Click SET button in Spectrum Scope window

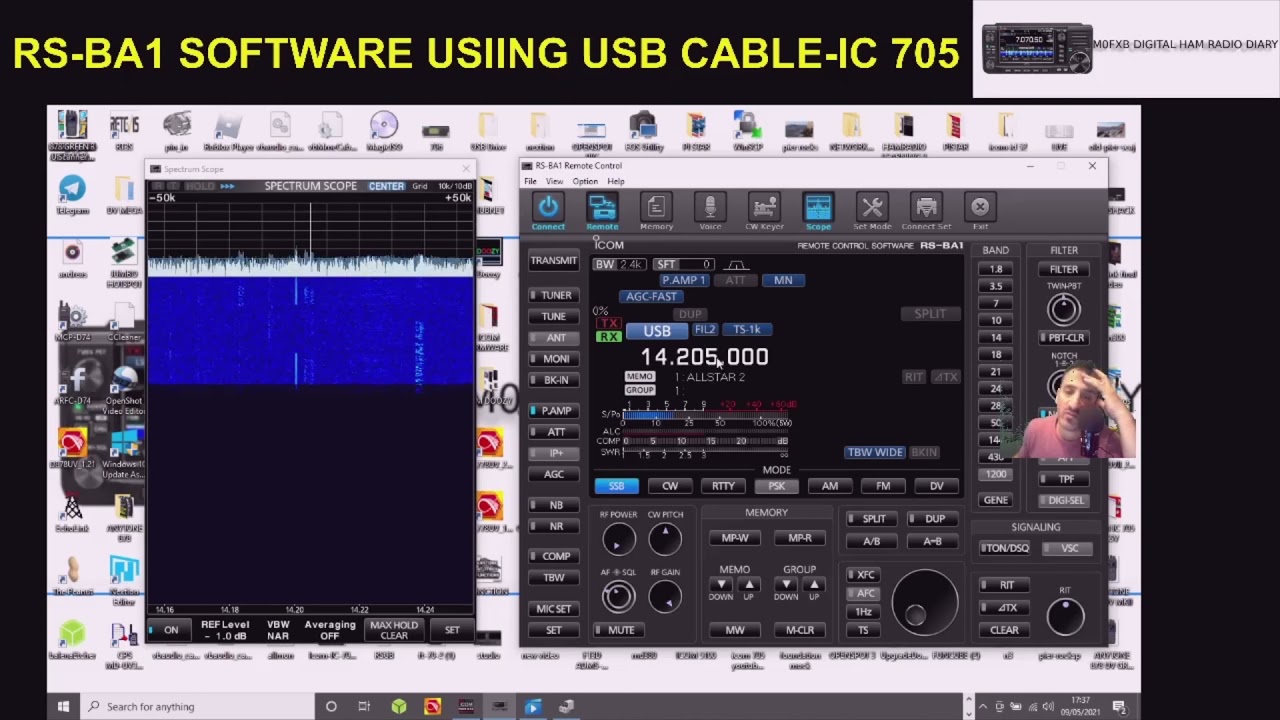(452, 630)
